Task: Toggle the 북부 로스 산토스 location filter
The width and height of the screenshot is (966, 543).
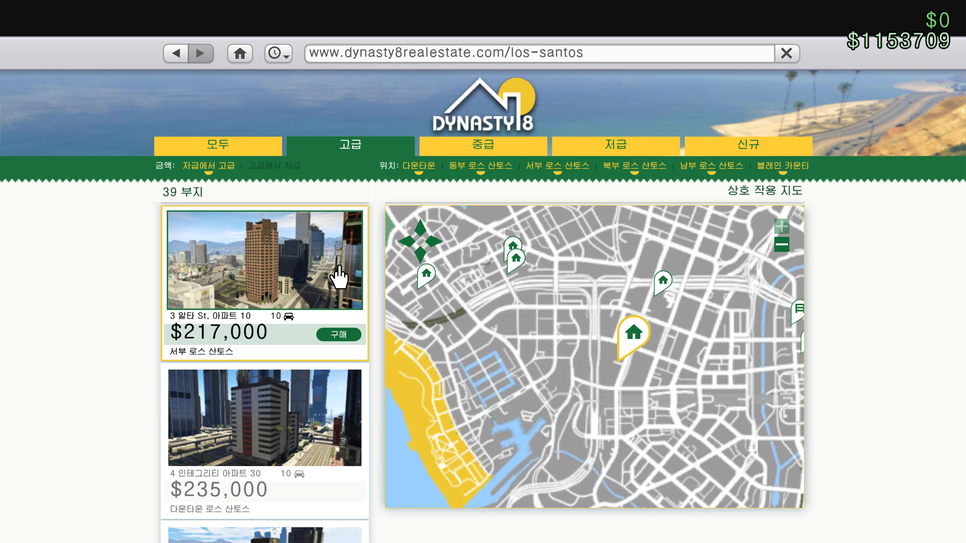Action: click(635, 166)
